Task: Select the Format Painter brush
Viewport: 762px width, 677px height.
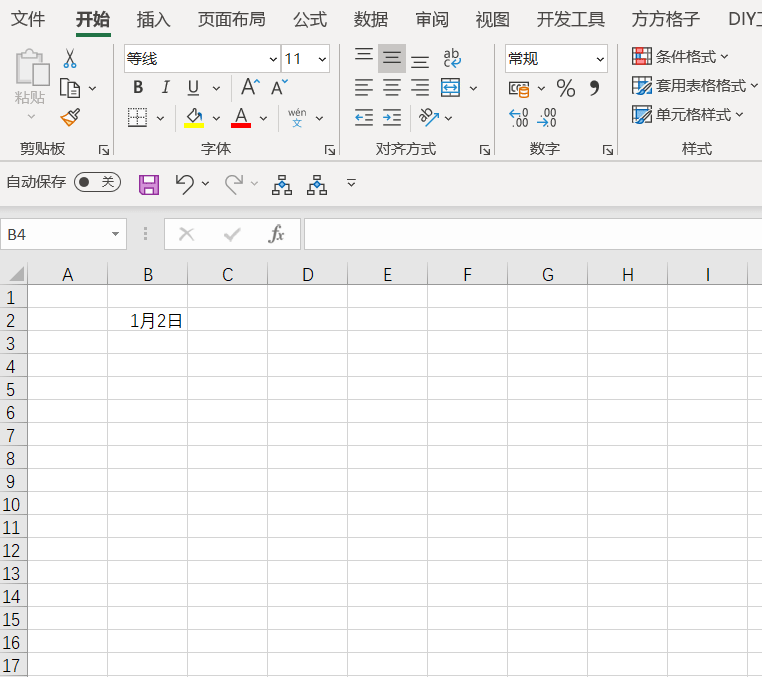Action: click(70, 118)
